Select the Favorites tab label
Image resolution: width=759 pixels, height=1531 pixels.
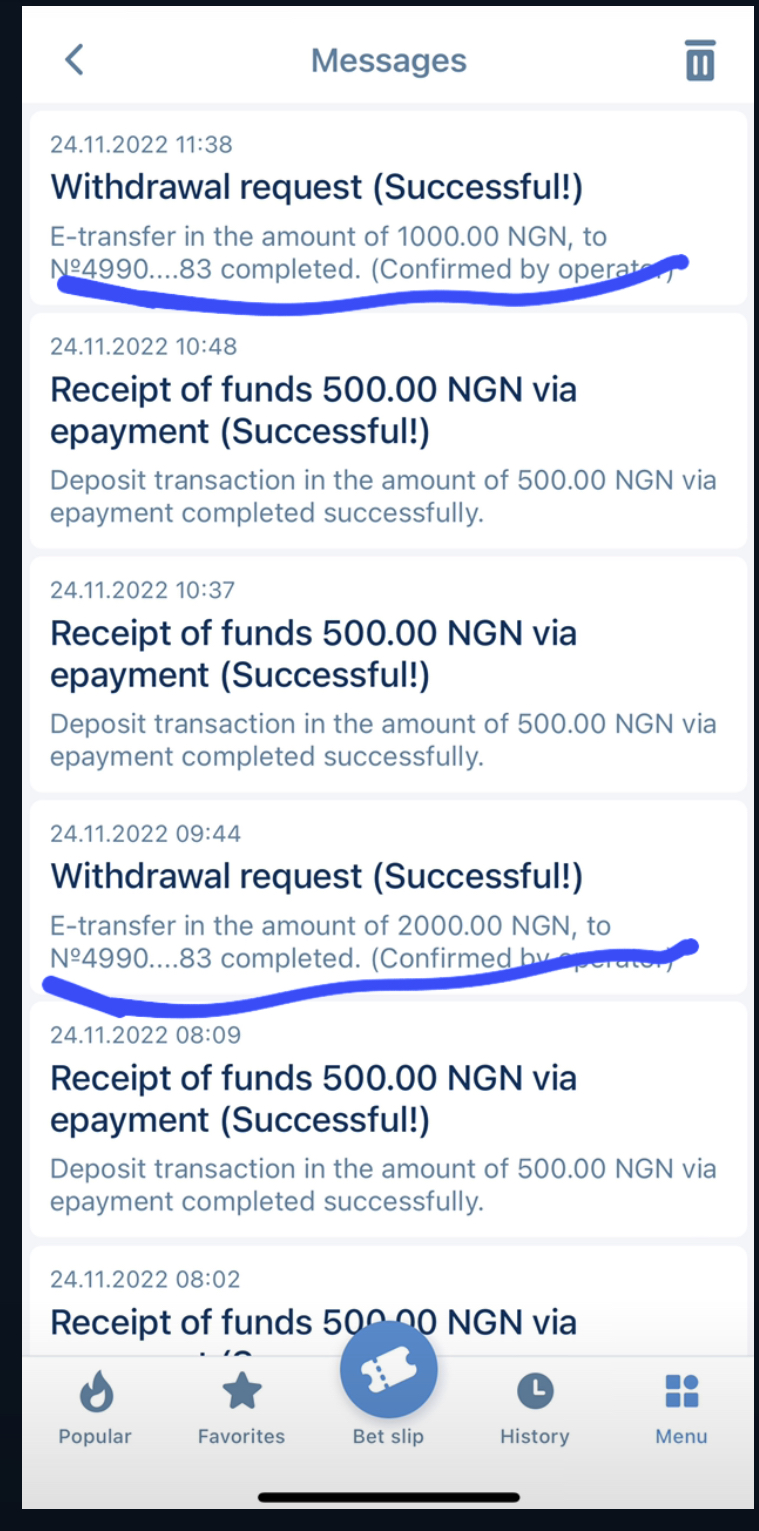pyautogui.click(x=241, y=1436)
